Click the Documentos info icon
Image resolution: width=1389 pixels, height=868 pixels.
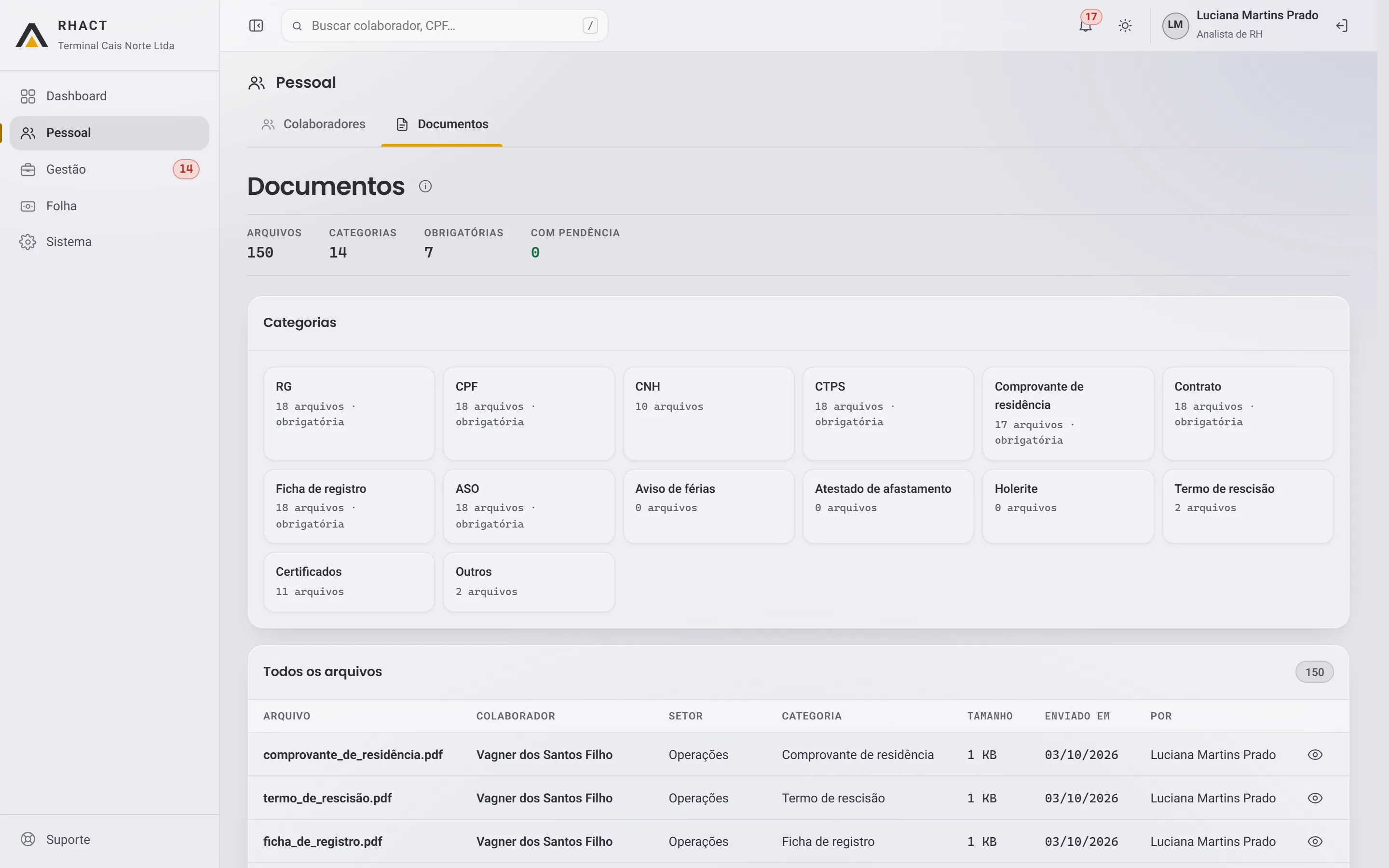pyautogui.click(x=425, y=186)
